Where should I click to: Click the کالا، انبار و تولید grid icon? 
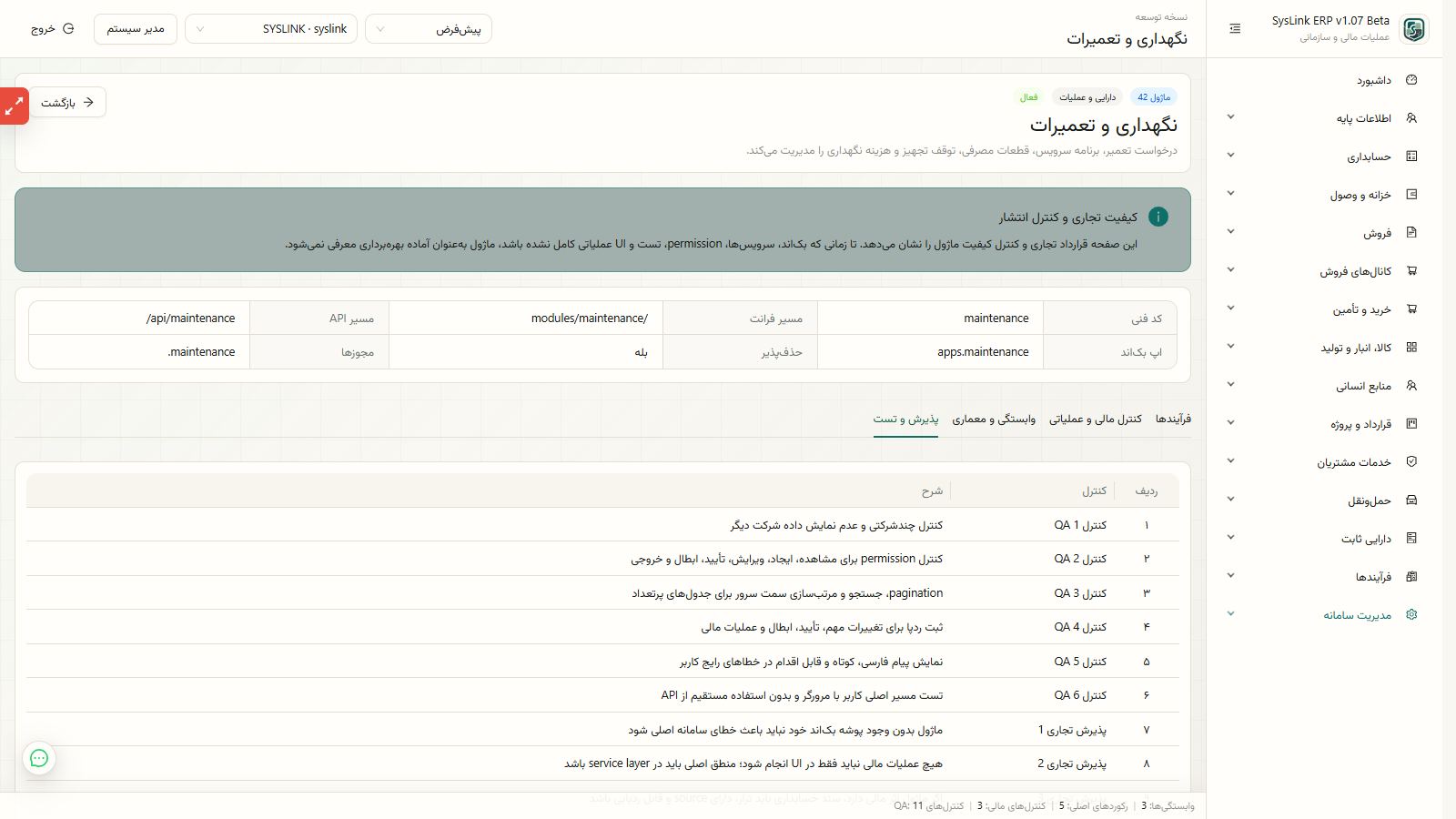1411,348
